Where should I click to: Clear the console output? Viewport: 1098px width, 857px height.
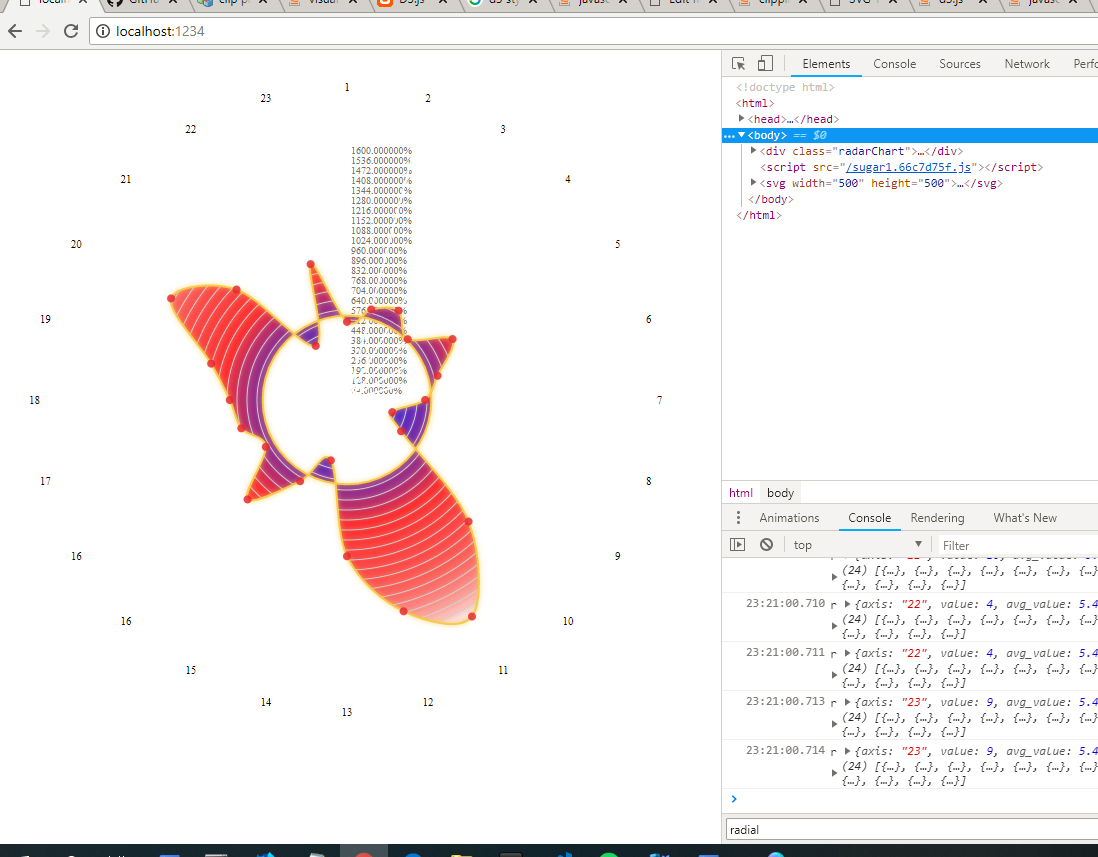click(767, 545)
